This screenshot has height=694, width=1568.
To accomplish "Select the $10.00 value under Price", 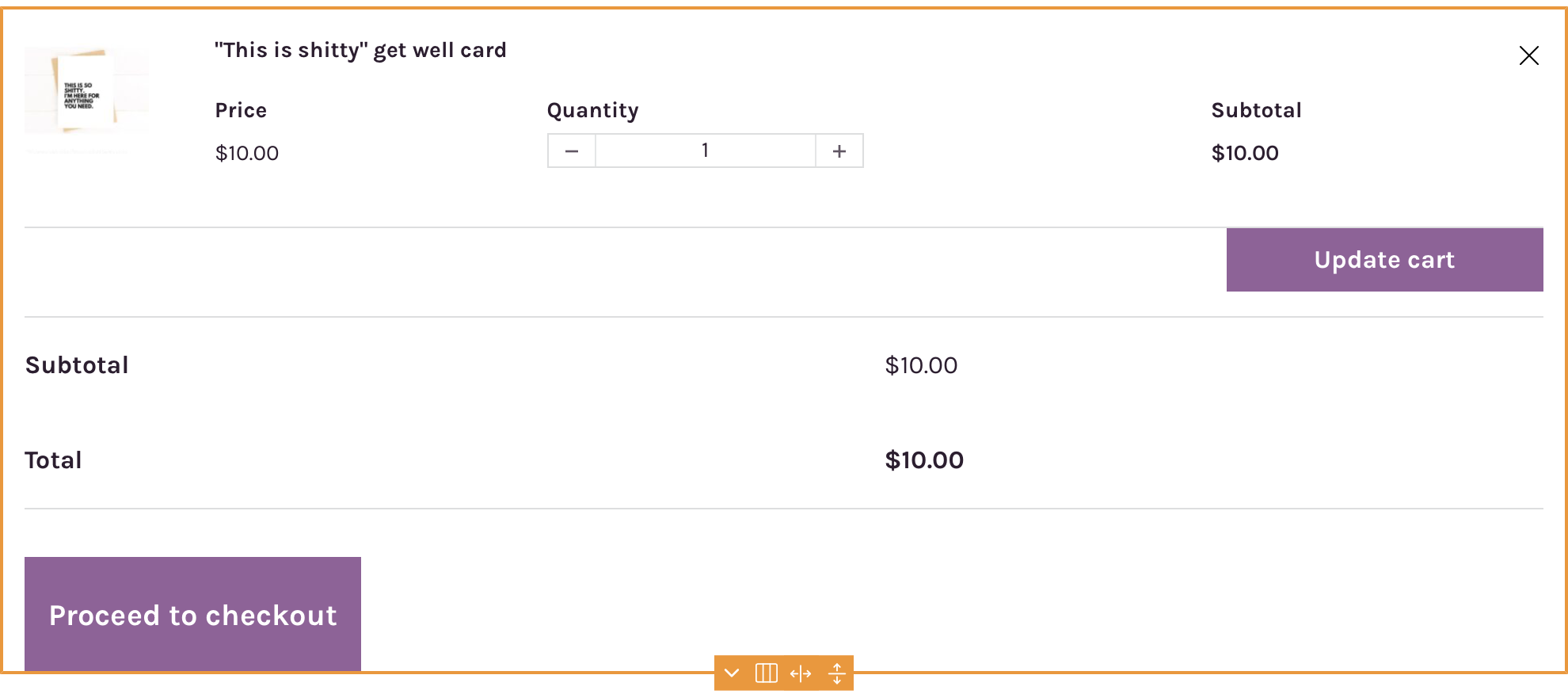I will [x=247, y=153].
